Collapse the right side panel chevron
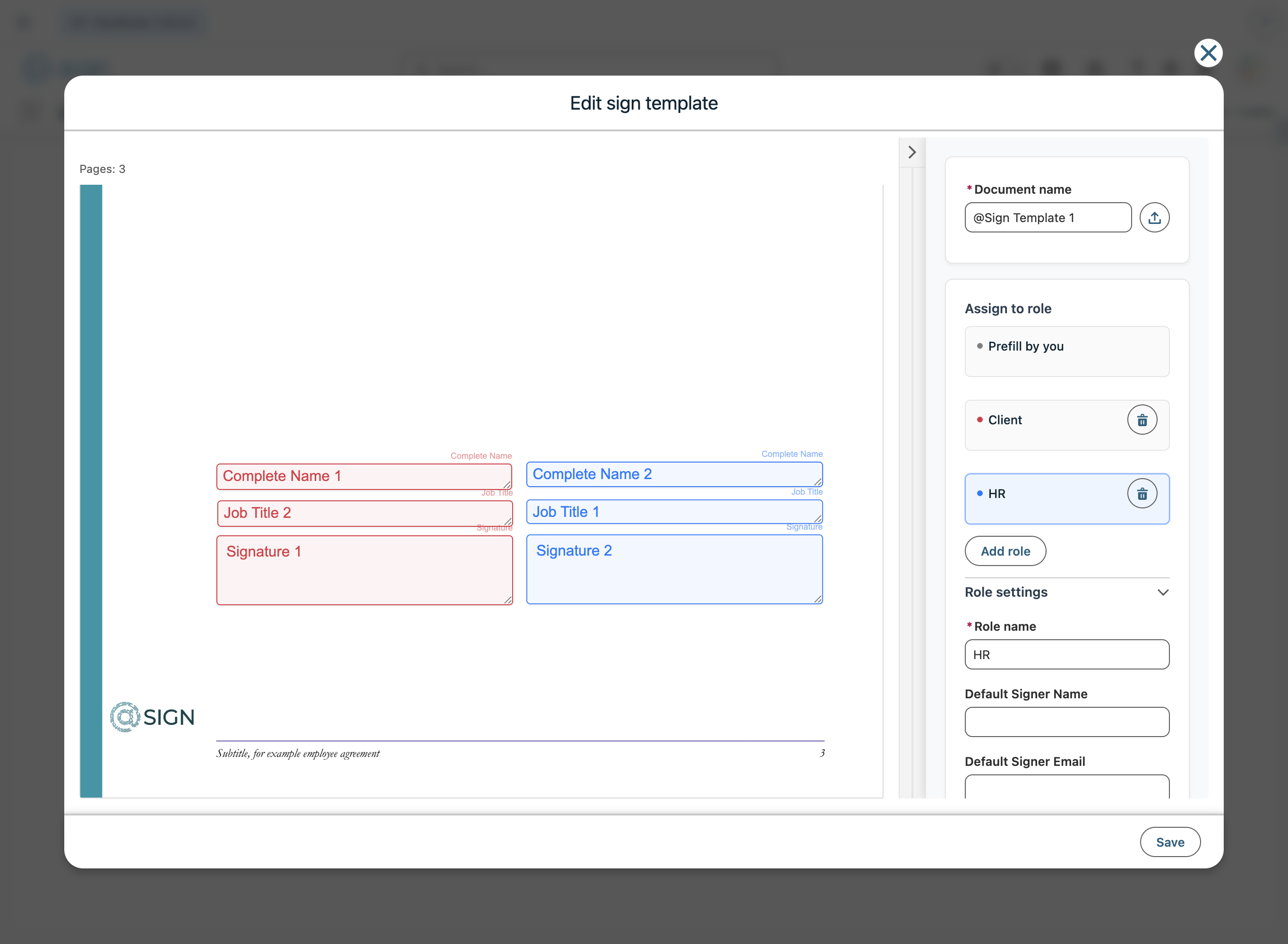The image size is (1288, 944). click(912, 152)
